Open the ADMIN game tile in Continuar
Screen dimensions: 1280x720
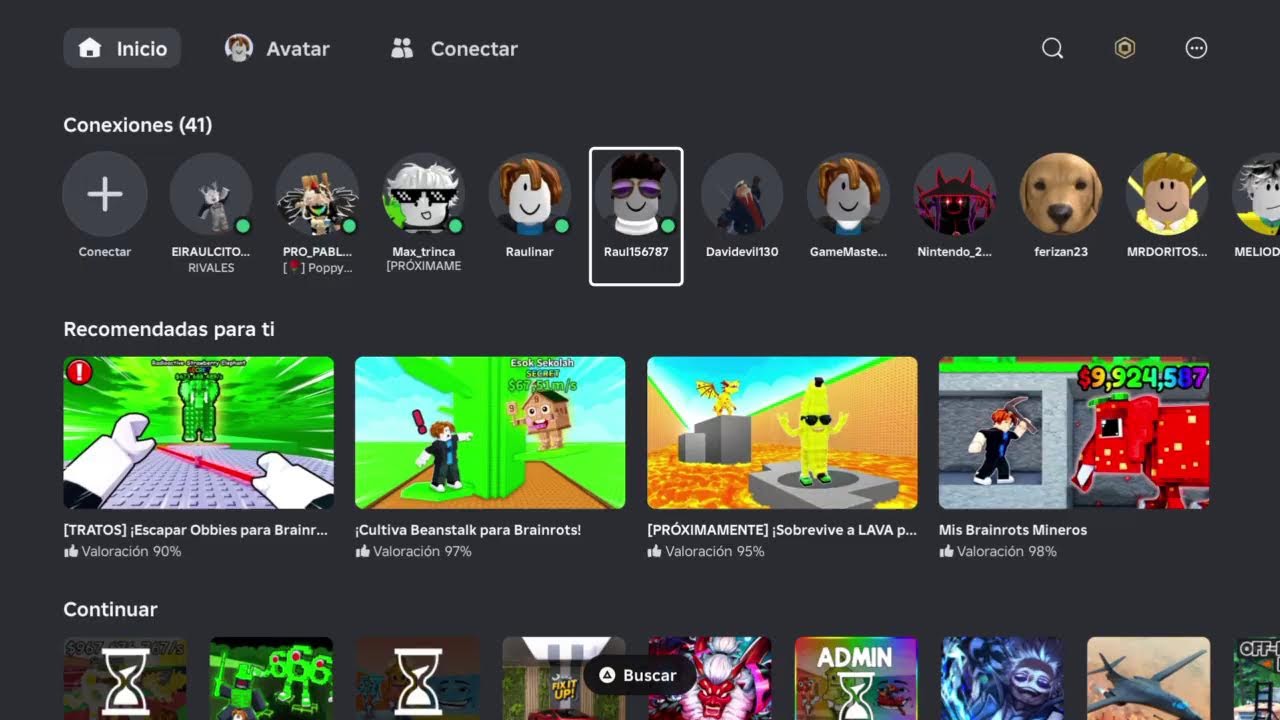tap(856, 678)
